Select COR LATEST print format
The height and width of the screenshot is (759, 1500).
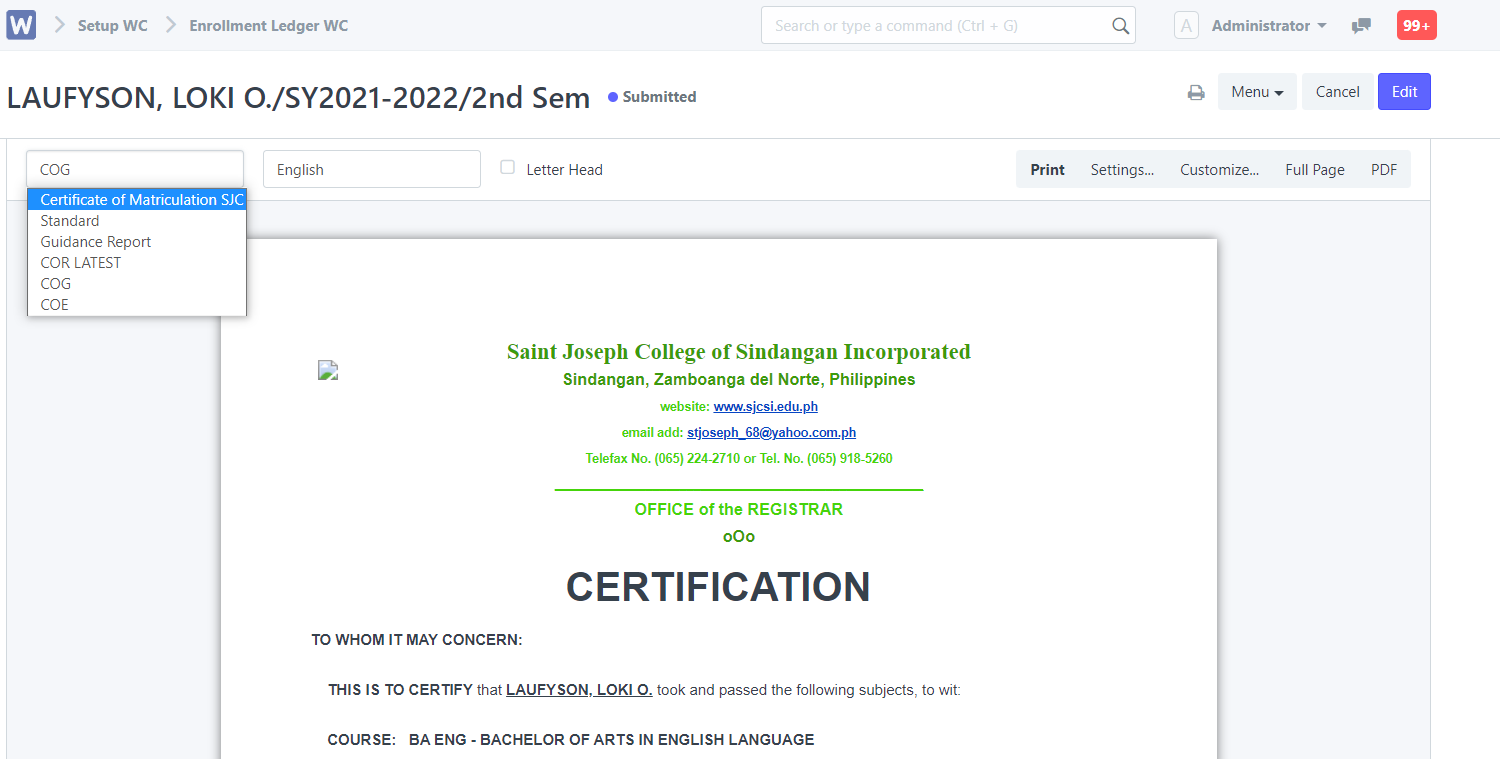coord(81,262)
